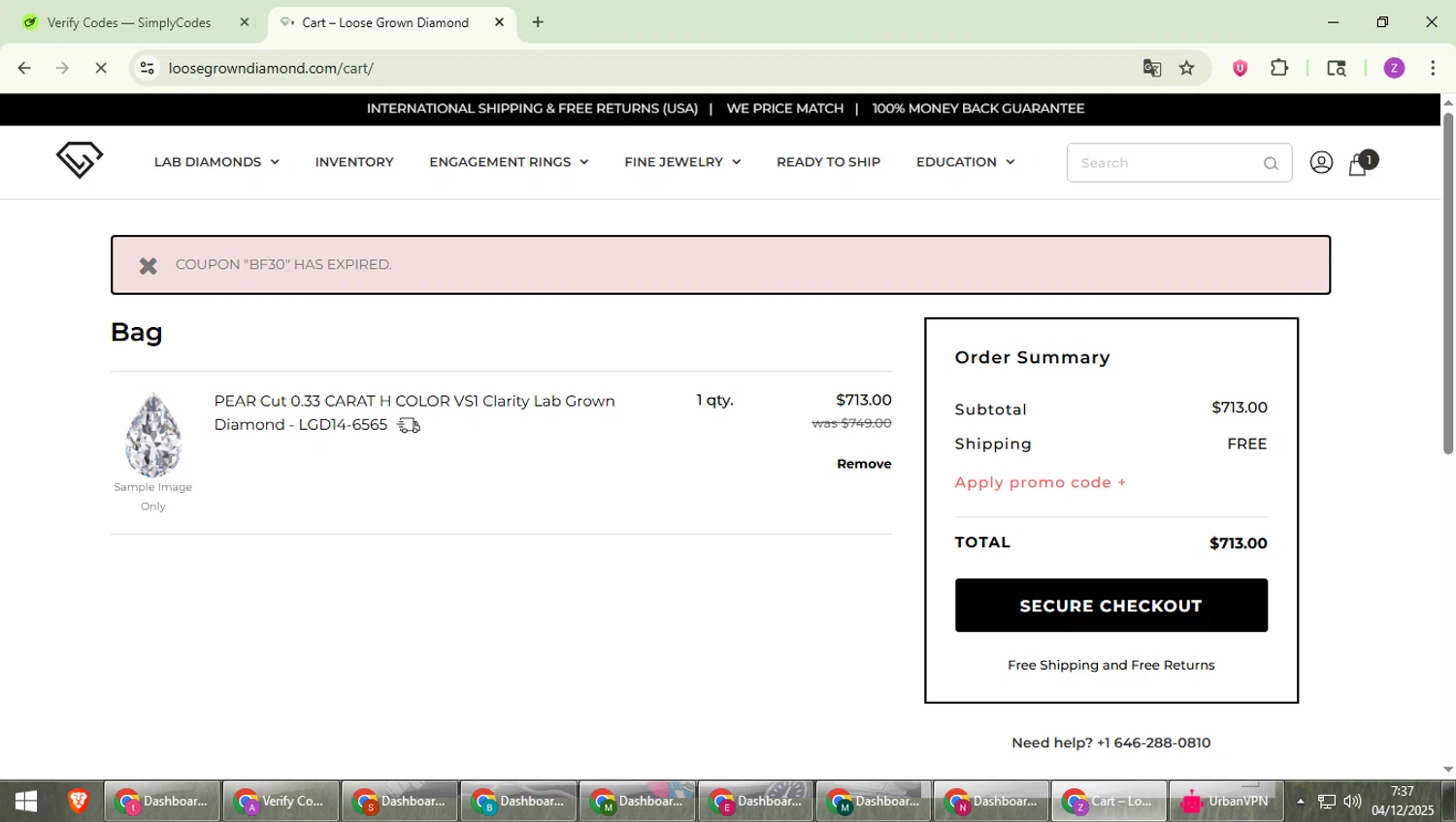Open Chrome three-dot menu
Image resolution: width=1456 pixels, height=822 pixels.
click(1433, 68)
